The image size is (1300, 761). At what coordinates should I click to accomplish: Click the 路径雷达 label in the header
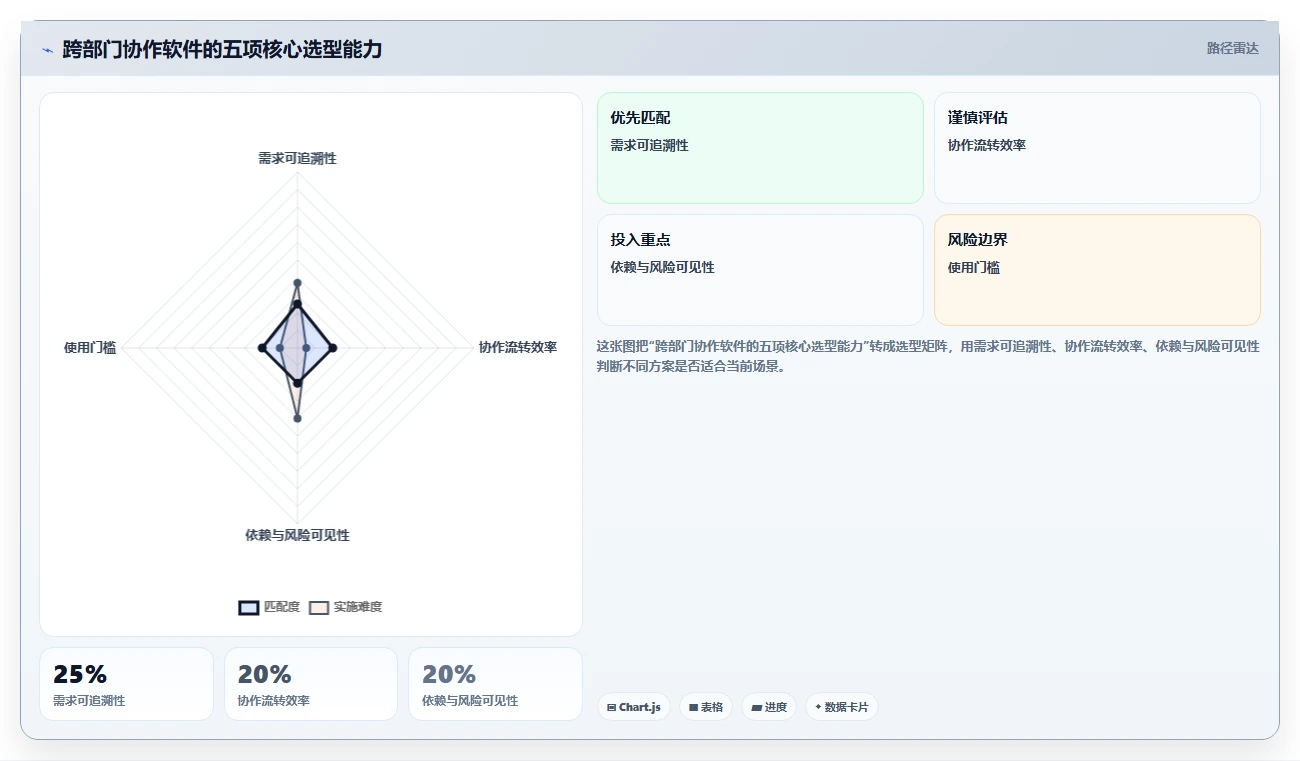point(1232,48)
